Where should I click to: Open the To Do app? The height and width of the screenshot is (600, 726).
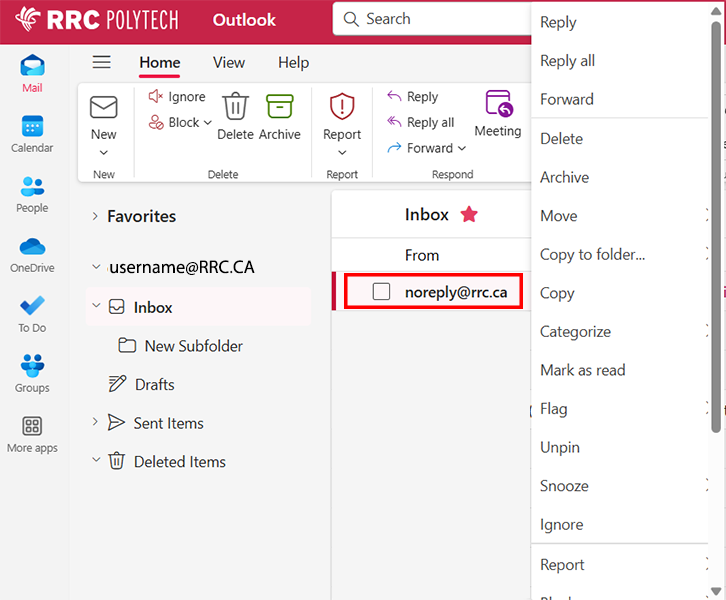[x=32, y=314]
